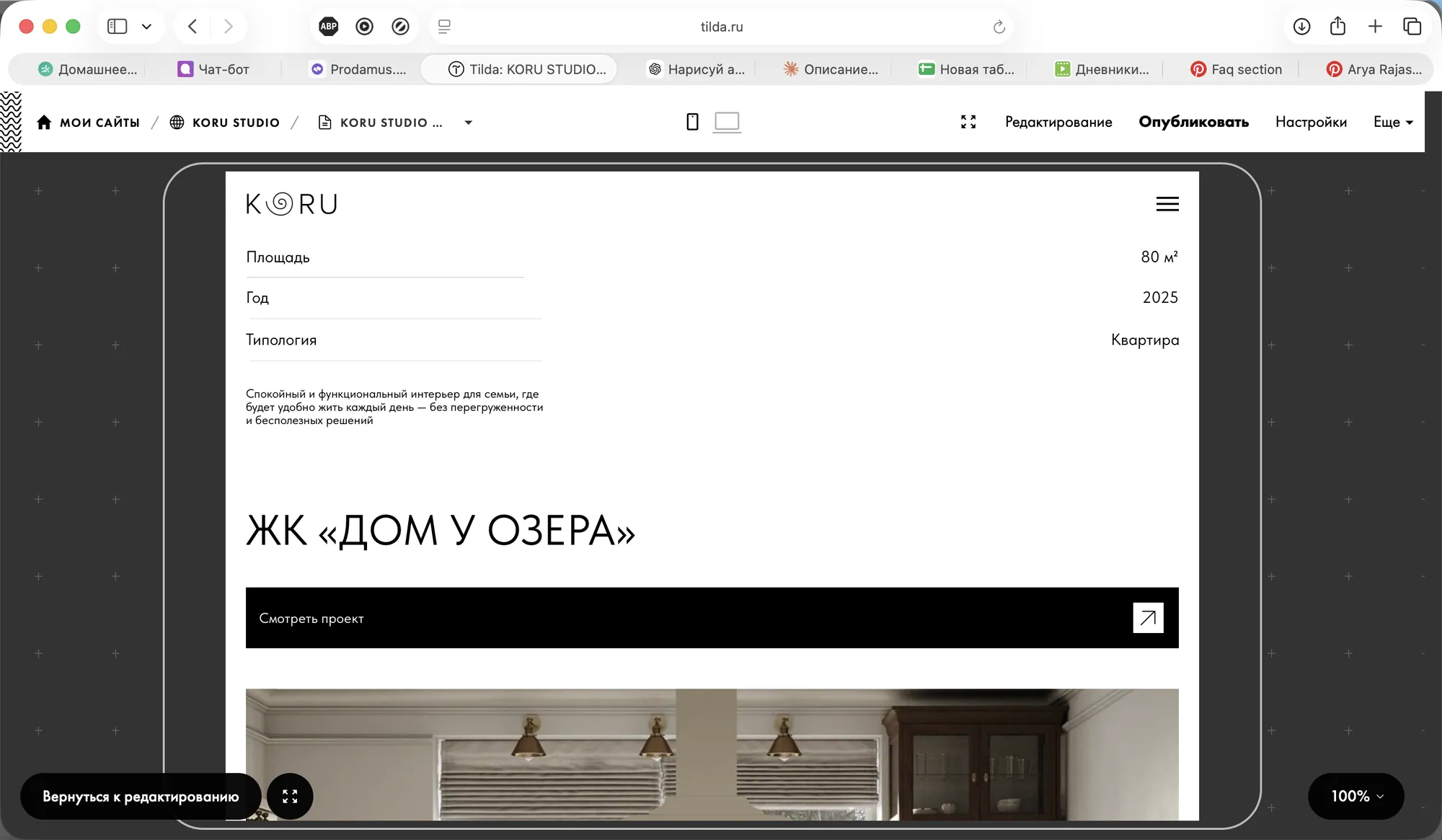
Task: Switch to the Дневники tab
Action: click(1102, 69)
